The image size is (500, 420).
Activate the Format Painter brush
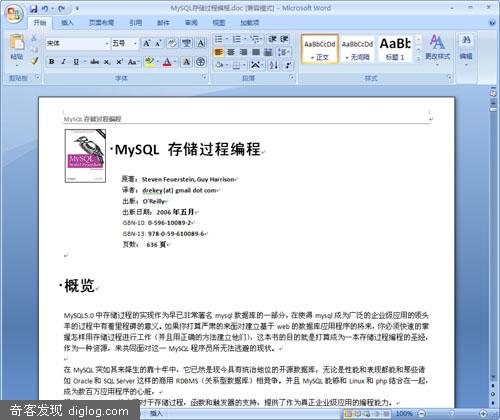pos(34,61)
